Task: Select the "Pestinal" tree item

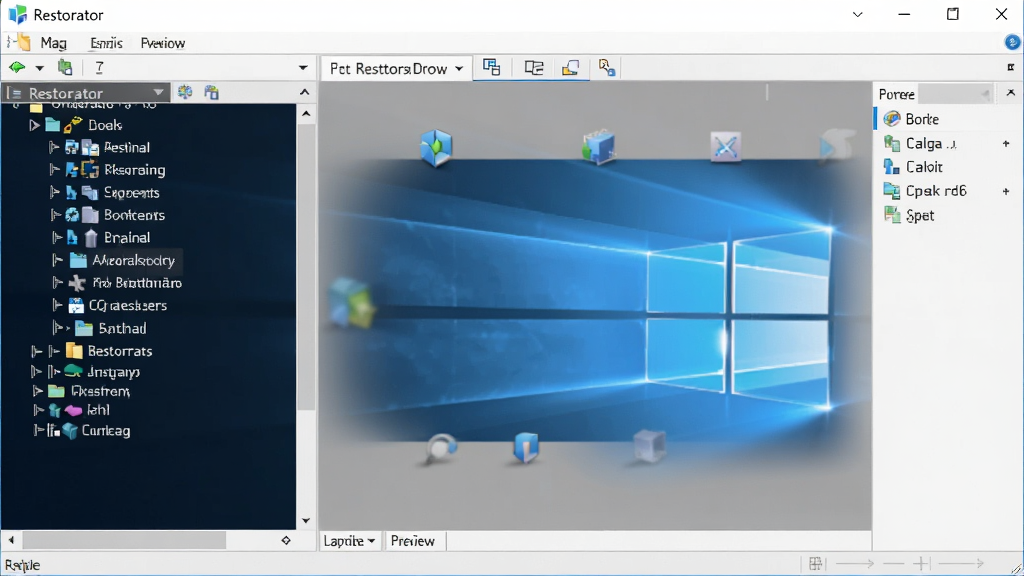Action: [x=127, y=148]
